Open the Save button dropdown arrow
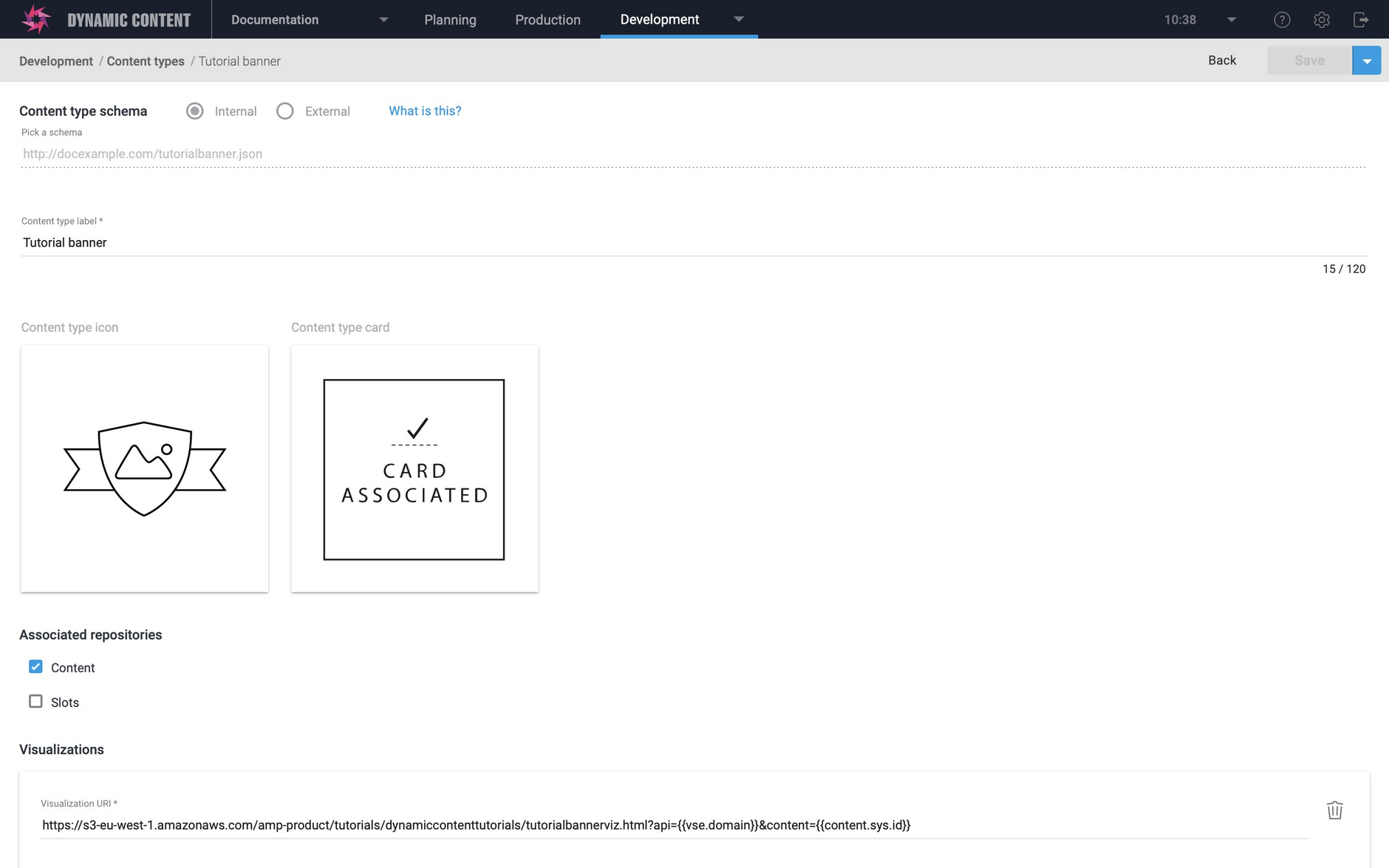This screenshot has width=1389, height=868. (1367, 61)
